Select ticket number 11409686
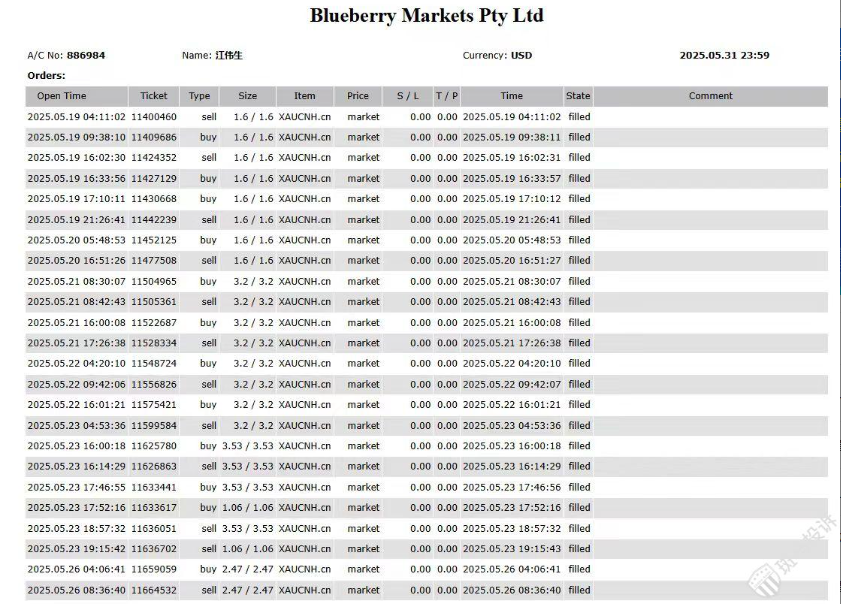 [x=154, y=137]
